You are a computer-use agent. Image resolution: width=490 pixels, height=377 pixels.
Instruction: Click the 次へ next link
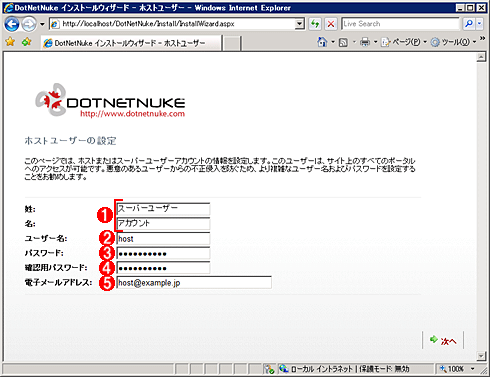coord(443,340)
